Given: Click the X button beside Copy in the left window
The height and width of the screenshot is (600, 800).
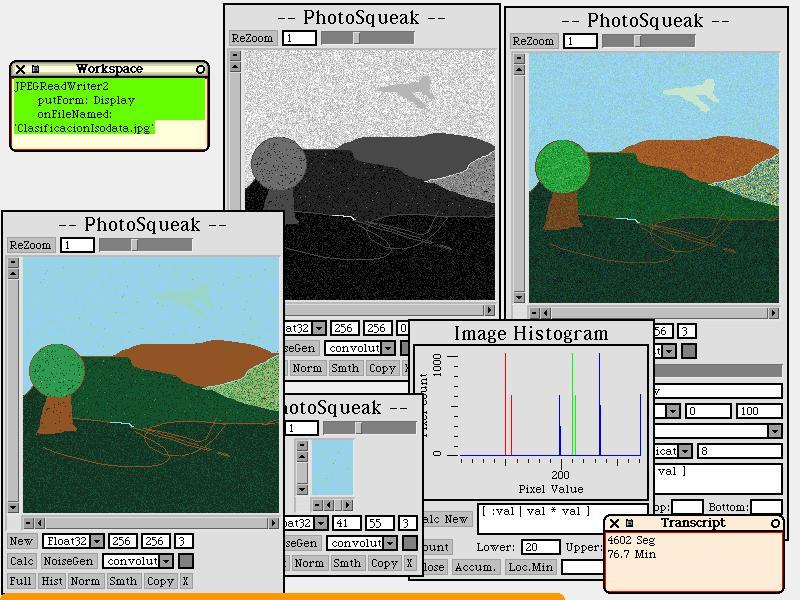Looking at the screenshot, I should click(x=186, y=581).
